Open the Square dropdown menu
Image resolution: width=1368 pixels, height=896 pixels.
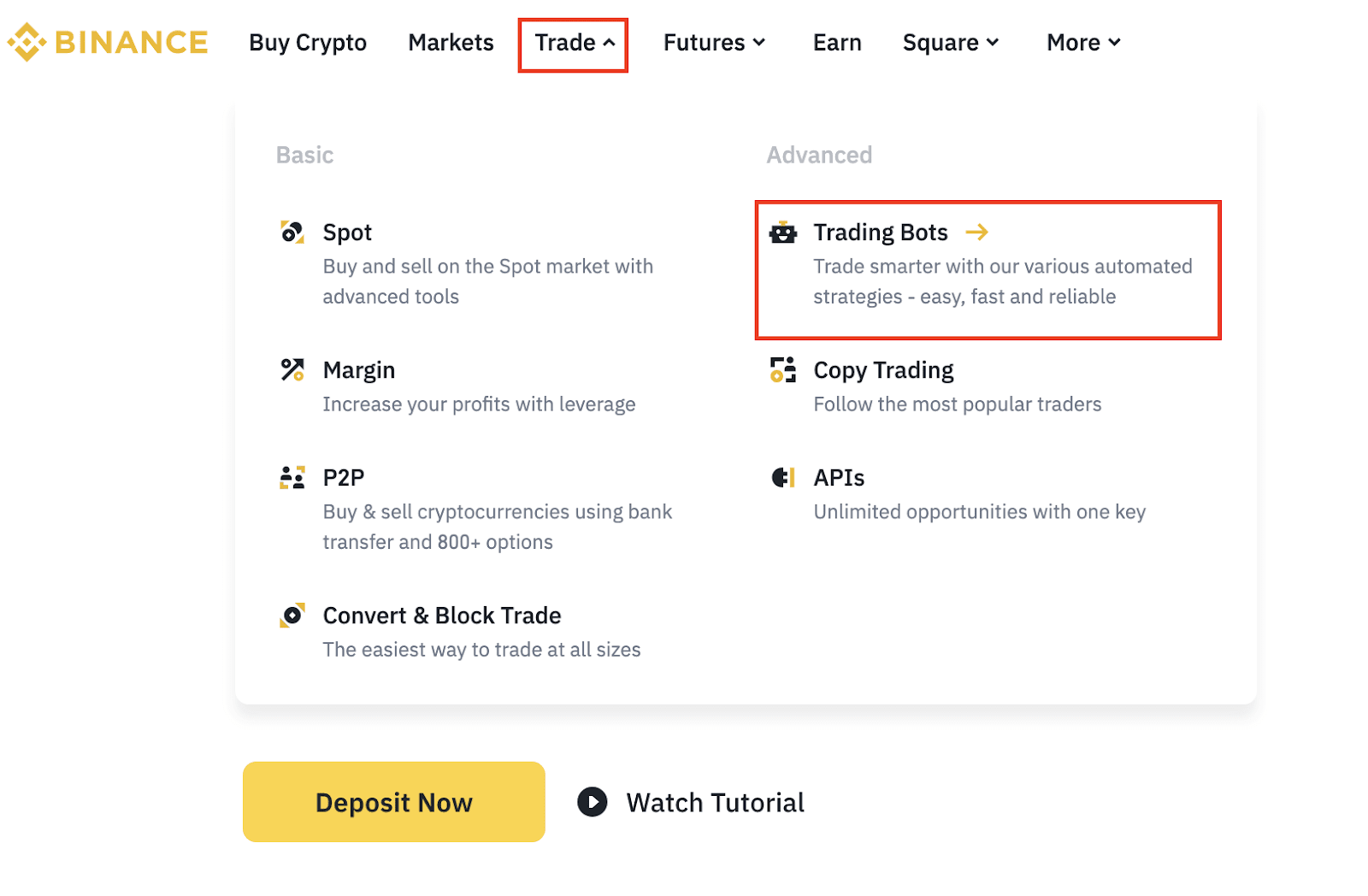pyautogui.click(x=950, y=43)
